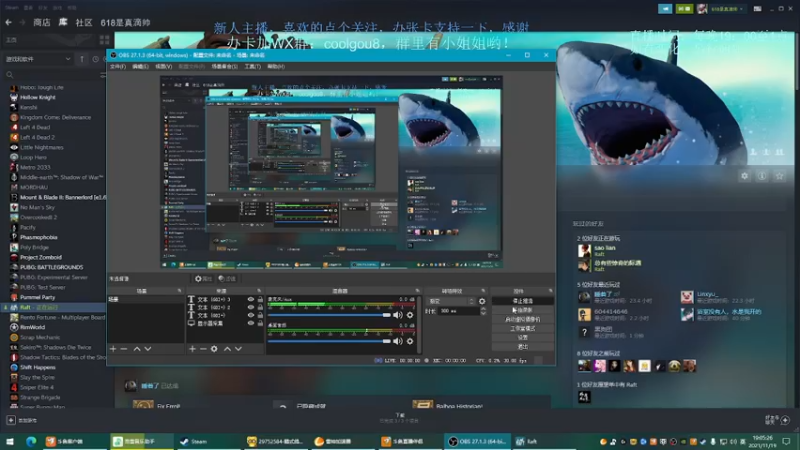The height and width of the screenshot is (450, 800).
Task: Toggle lock on the third text source
Action: tap(260, 315)
